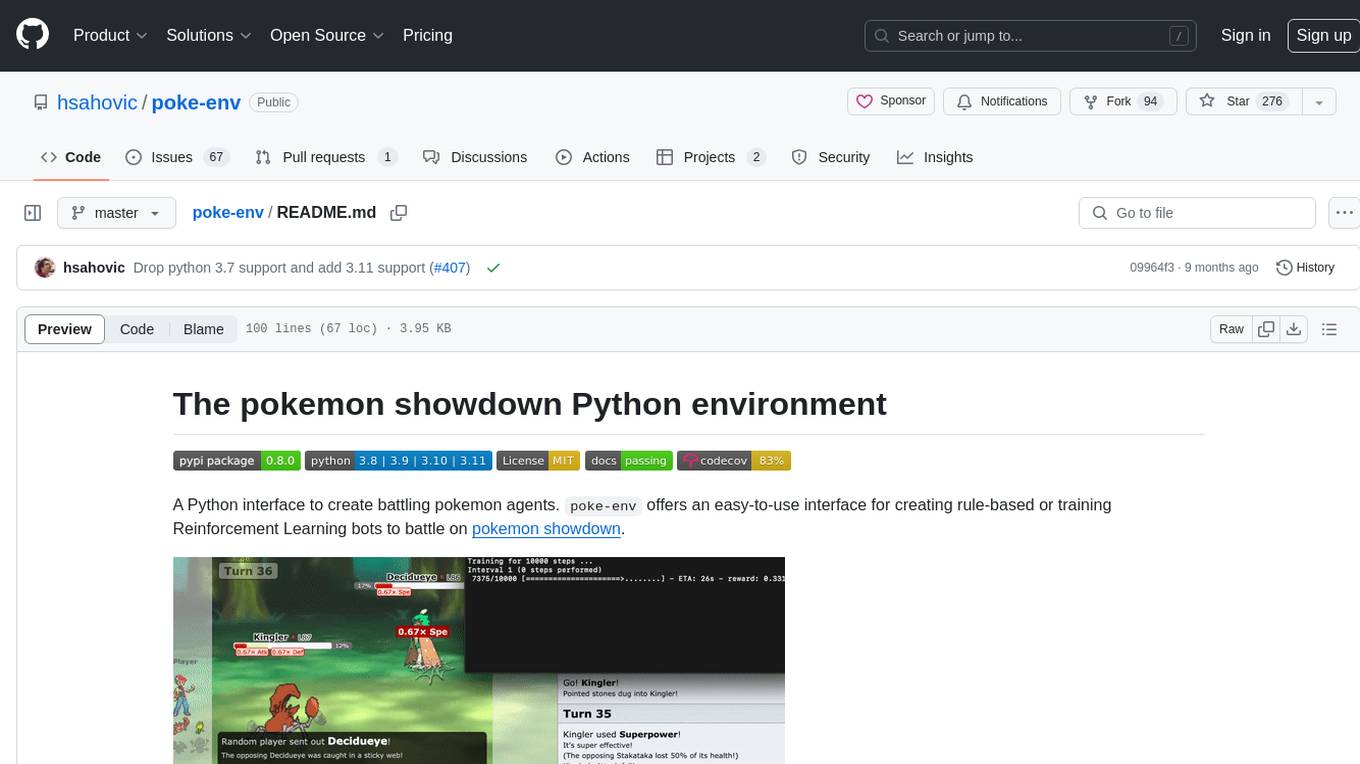Image resolution: width=1360 pixels, height=764 pixels.
Task: Switch to the Security tab
Action: [x=831, y=157]
